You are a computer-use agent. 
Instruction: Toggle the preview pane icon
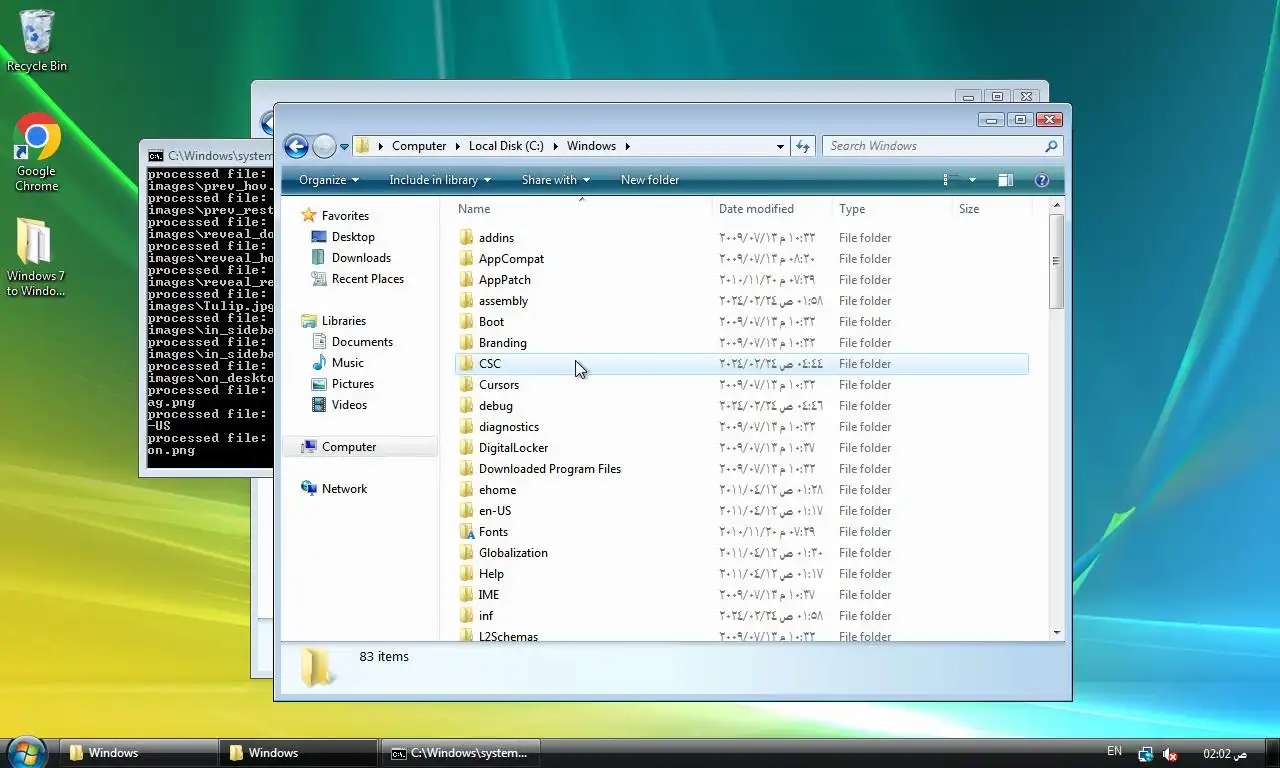point(1005,180)
